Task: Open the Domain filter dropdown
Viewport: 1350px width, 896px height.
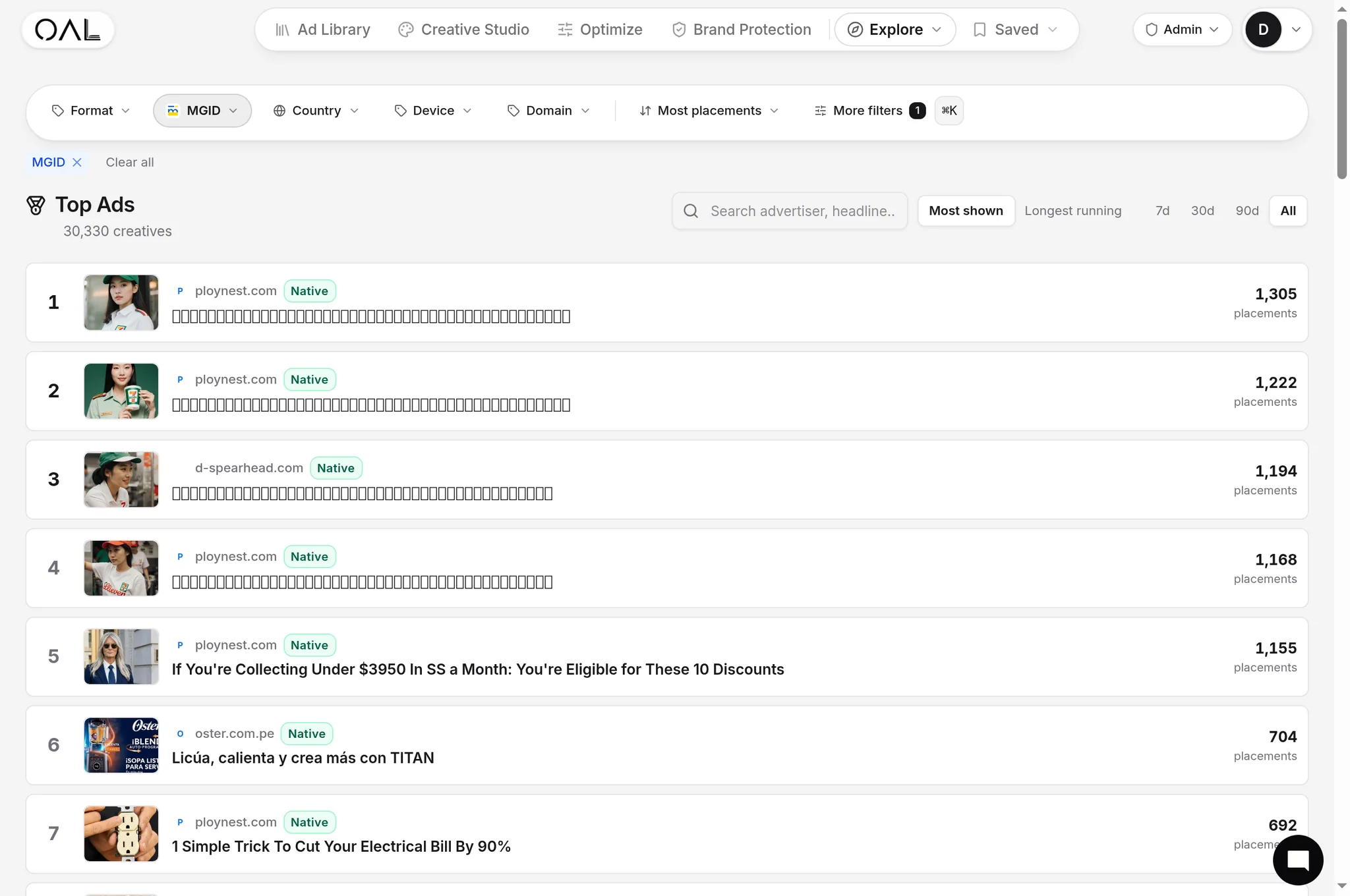Action: click(548, 111)
